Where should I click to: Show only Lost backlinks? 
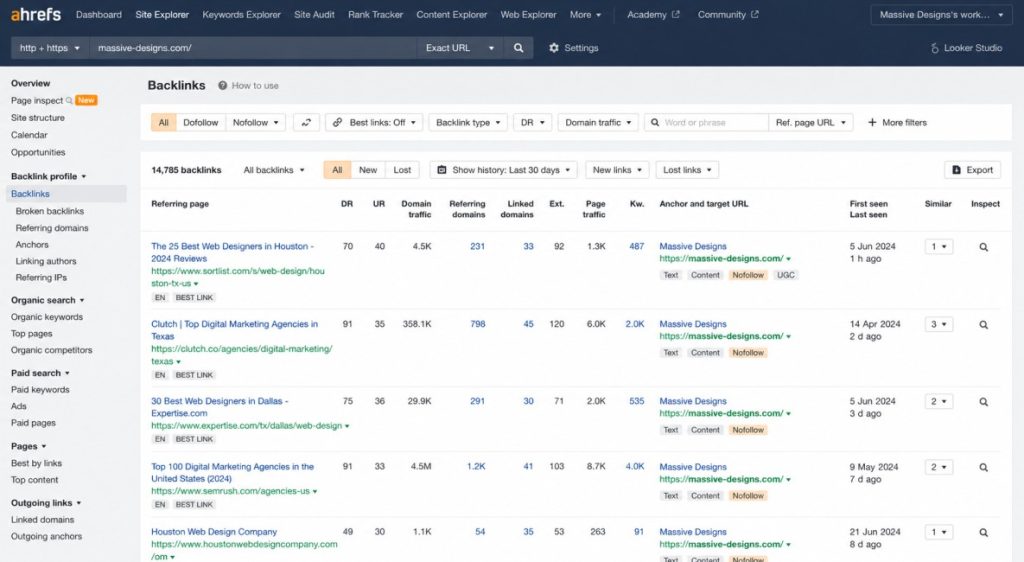[402, 170]
